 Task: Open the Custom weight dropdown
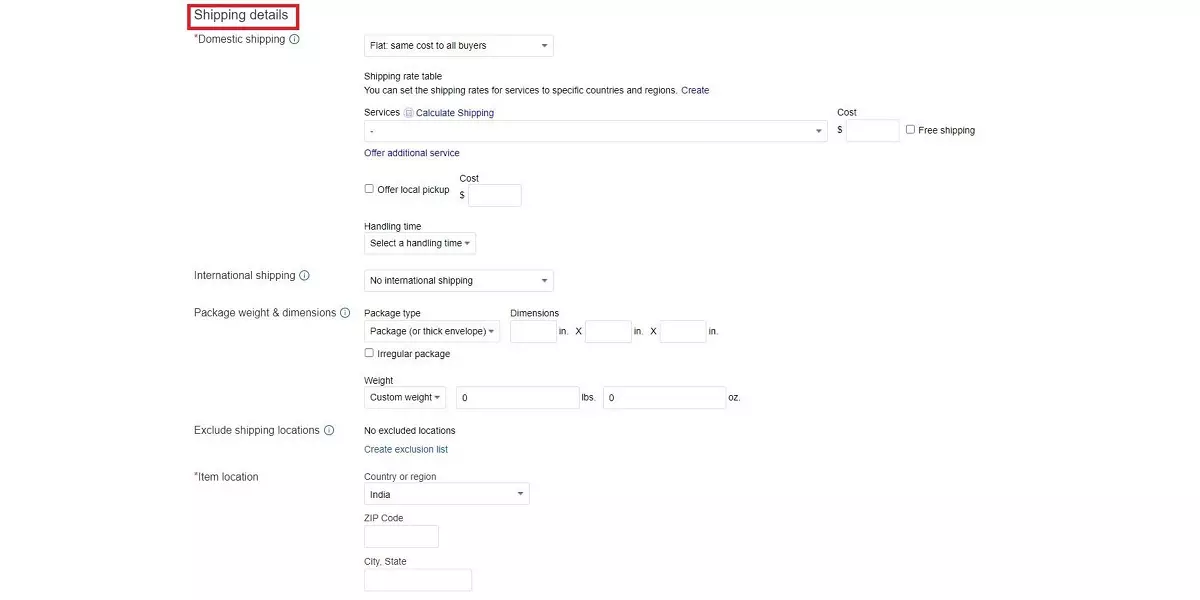tap(404, 397)
